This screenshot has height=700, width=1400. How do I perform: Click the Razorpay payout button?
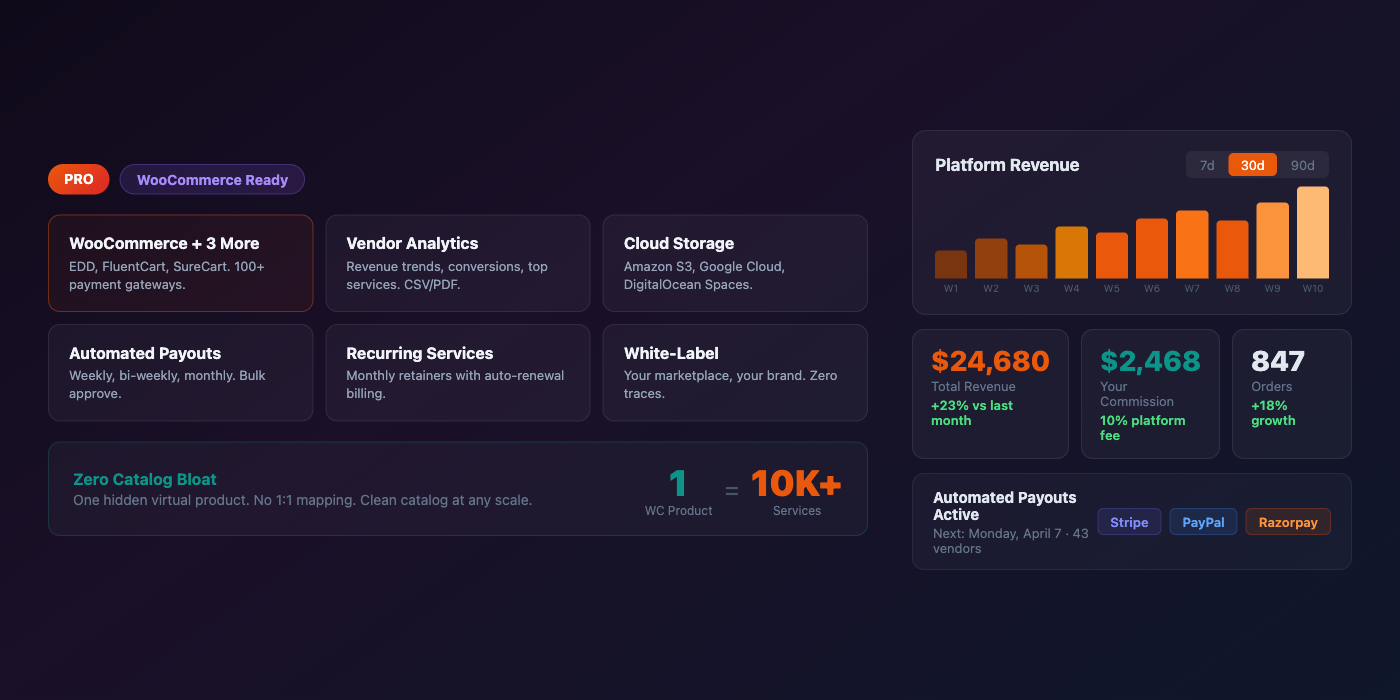[1288, 521]
